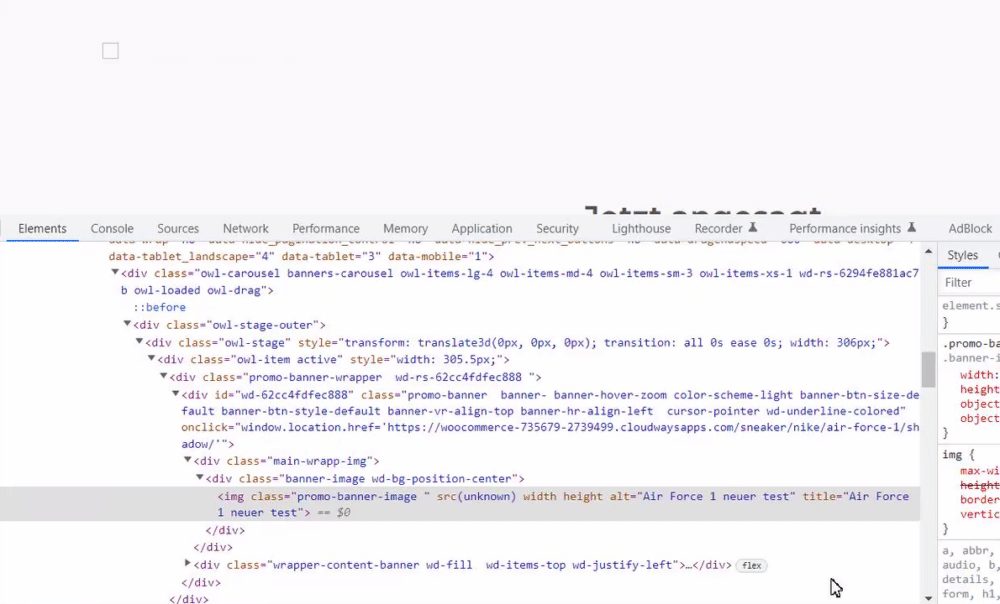
Task: Open the Application tab
Action: tap(482, 228)
